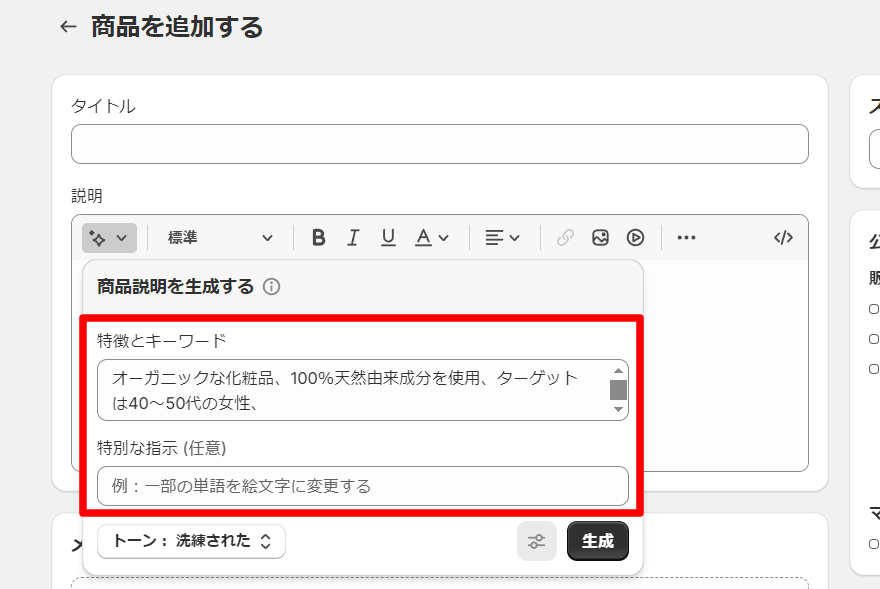Open the トーン: 洗練された selector
This screenshot has height=589, width=880.
click(x=191, y=541)
